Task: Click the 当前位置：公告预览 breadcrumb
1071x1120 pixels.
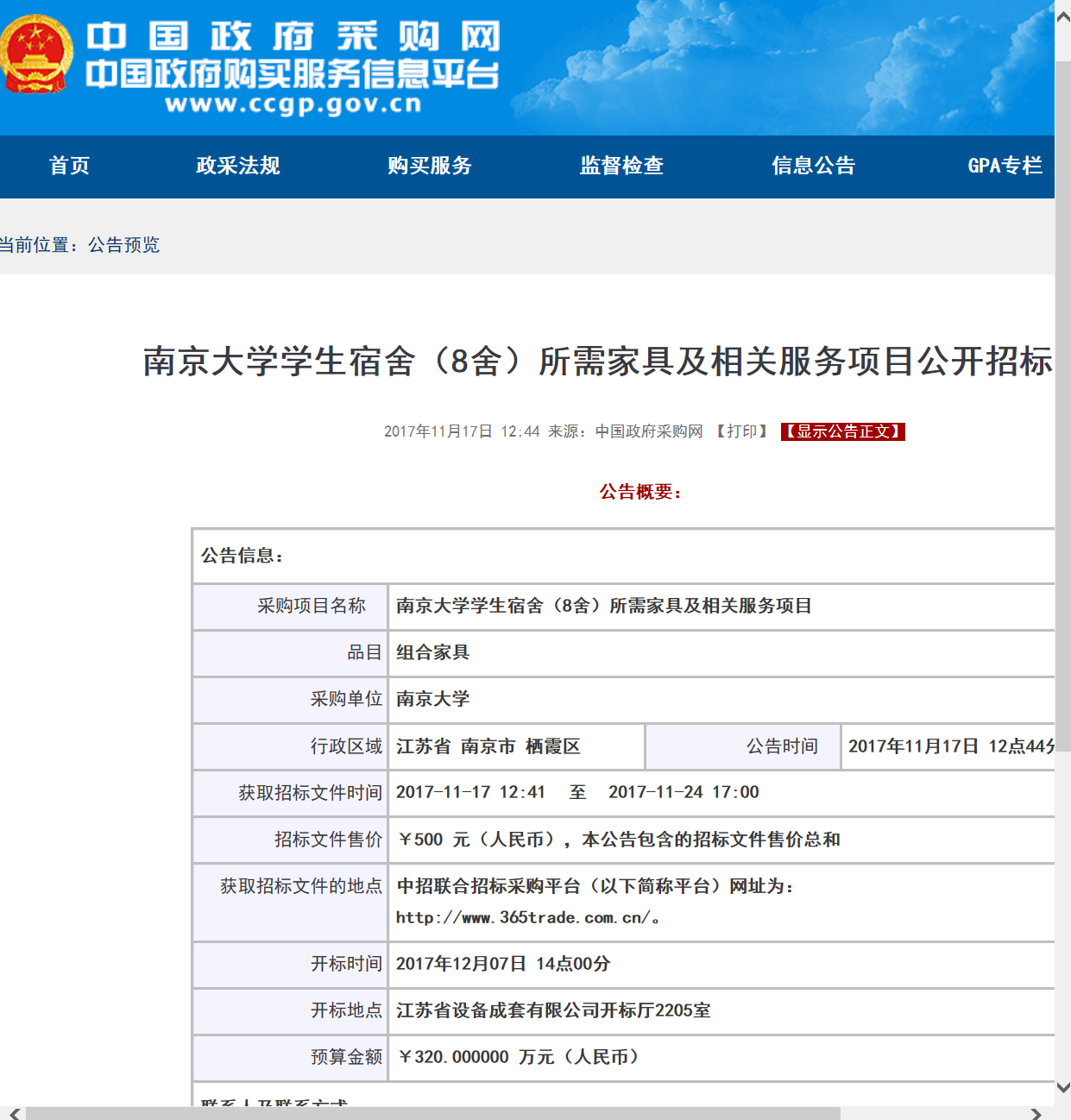Action: pyautogui.click(x=79, y=245)
